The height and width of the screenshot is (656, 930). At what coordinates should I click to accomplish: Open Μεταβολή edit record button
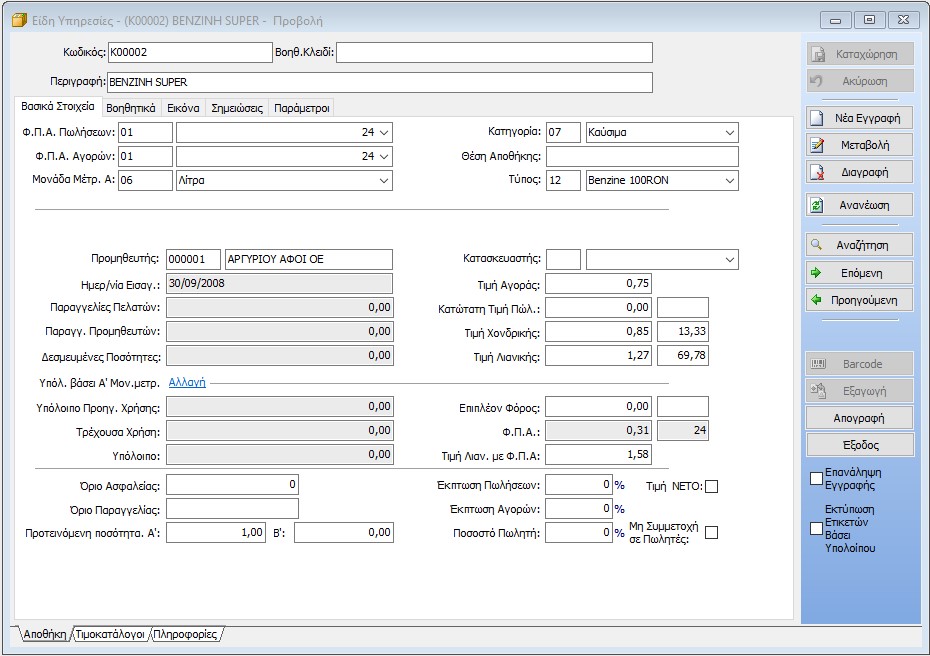pos(859,145)
